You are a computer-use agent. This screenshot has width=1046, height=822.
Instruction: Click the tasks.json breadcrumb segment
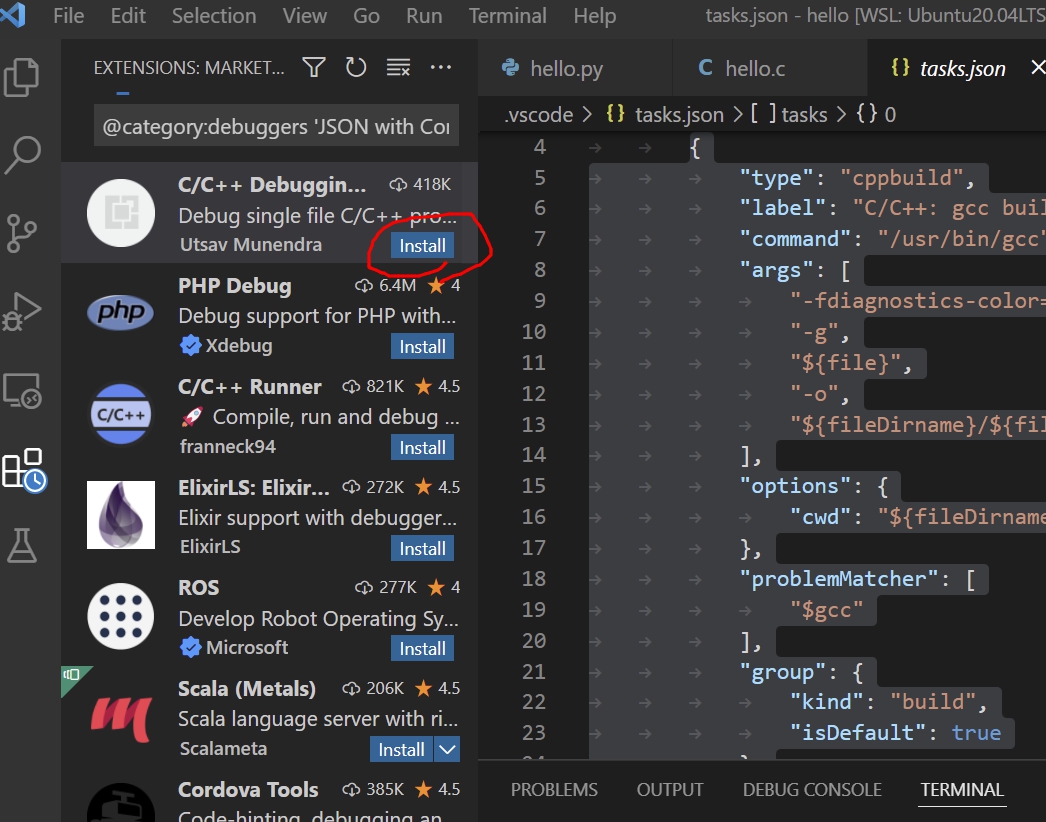pyautogui.click(x=665, y=115)
